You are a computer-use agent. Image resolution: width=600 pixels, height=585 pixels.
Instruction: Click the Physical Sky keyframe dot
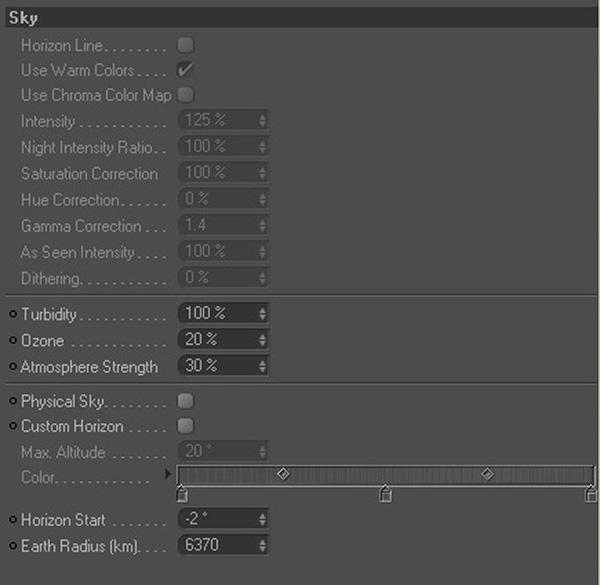tap(12, 401)
